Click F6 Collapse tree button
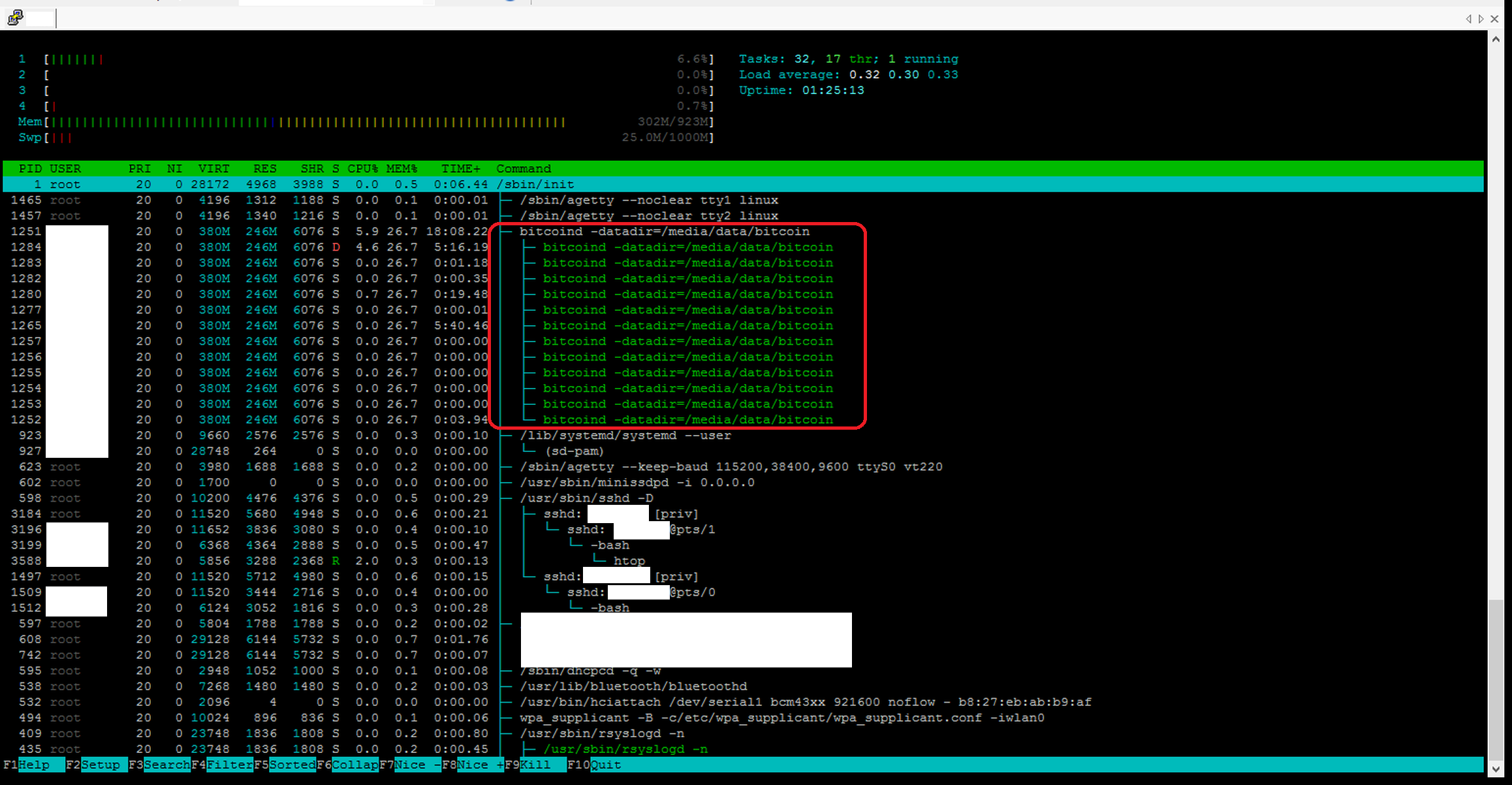The image size is (1512, 785). pos(347,765)
